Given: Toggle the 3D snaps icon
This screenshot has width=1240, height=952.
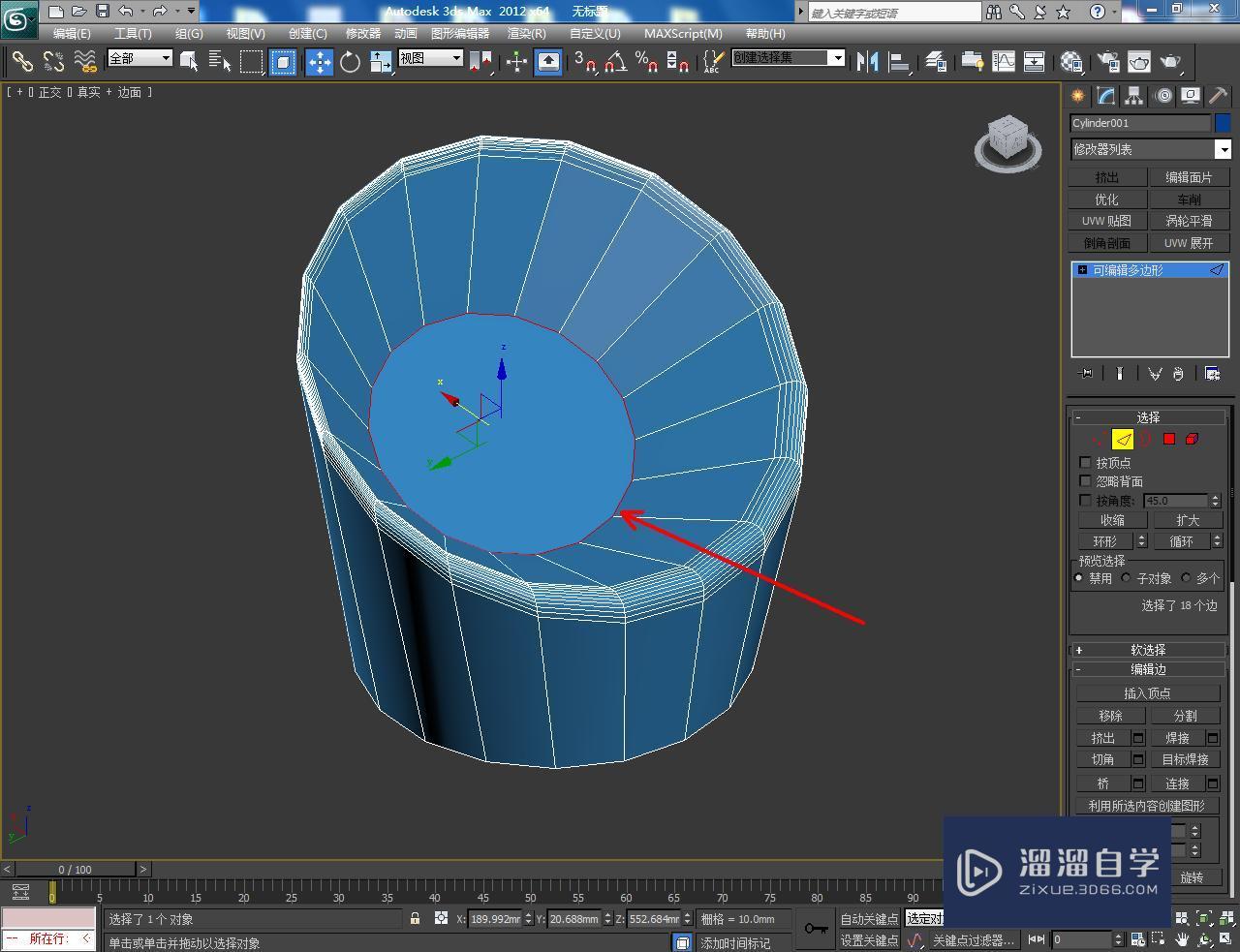Looking at the screenshot, I should 585,62.
